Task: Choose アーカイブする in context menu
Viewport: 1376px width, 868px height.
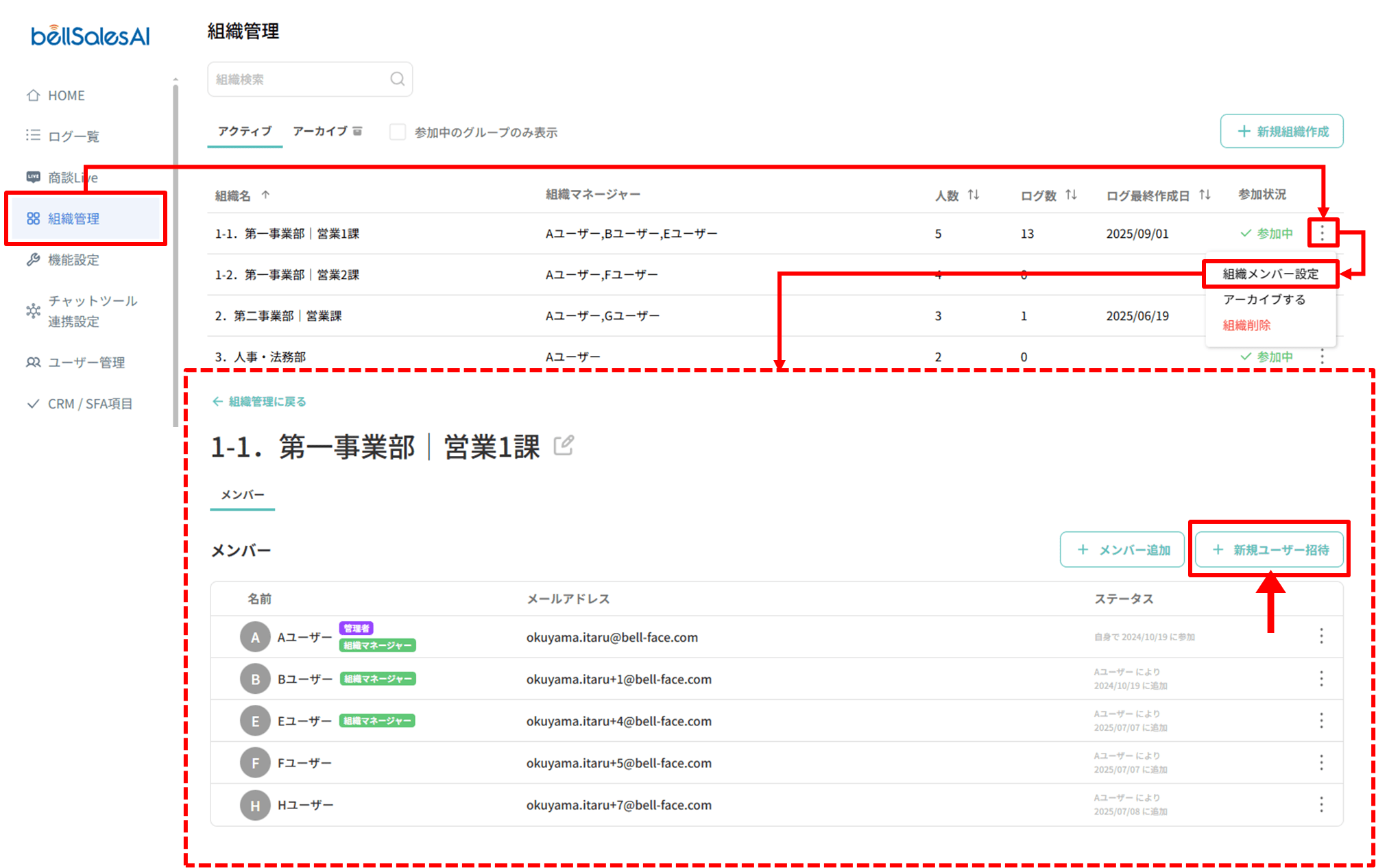Action: (x=1264, y=300)
